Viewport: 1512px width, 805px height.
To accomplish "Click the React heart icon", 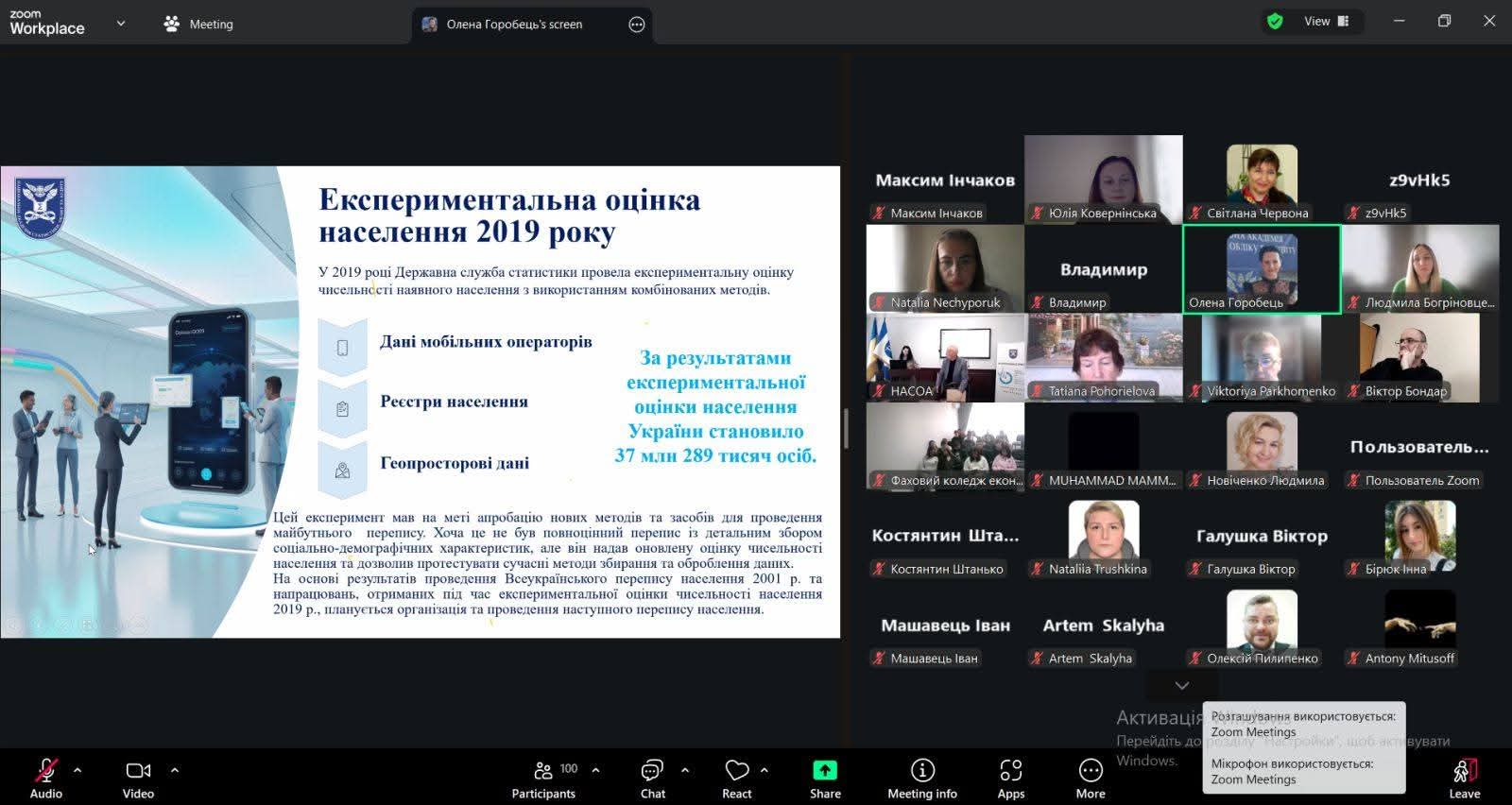I will 736,779.
